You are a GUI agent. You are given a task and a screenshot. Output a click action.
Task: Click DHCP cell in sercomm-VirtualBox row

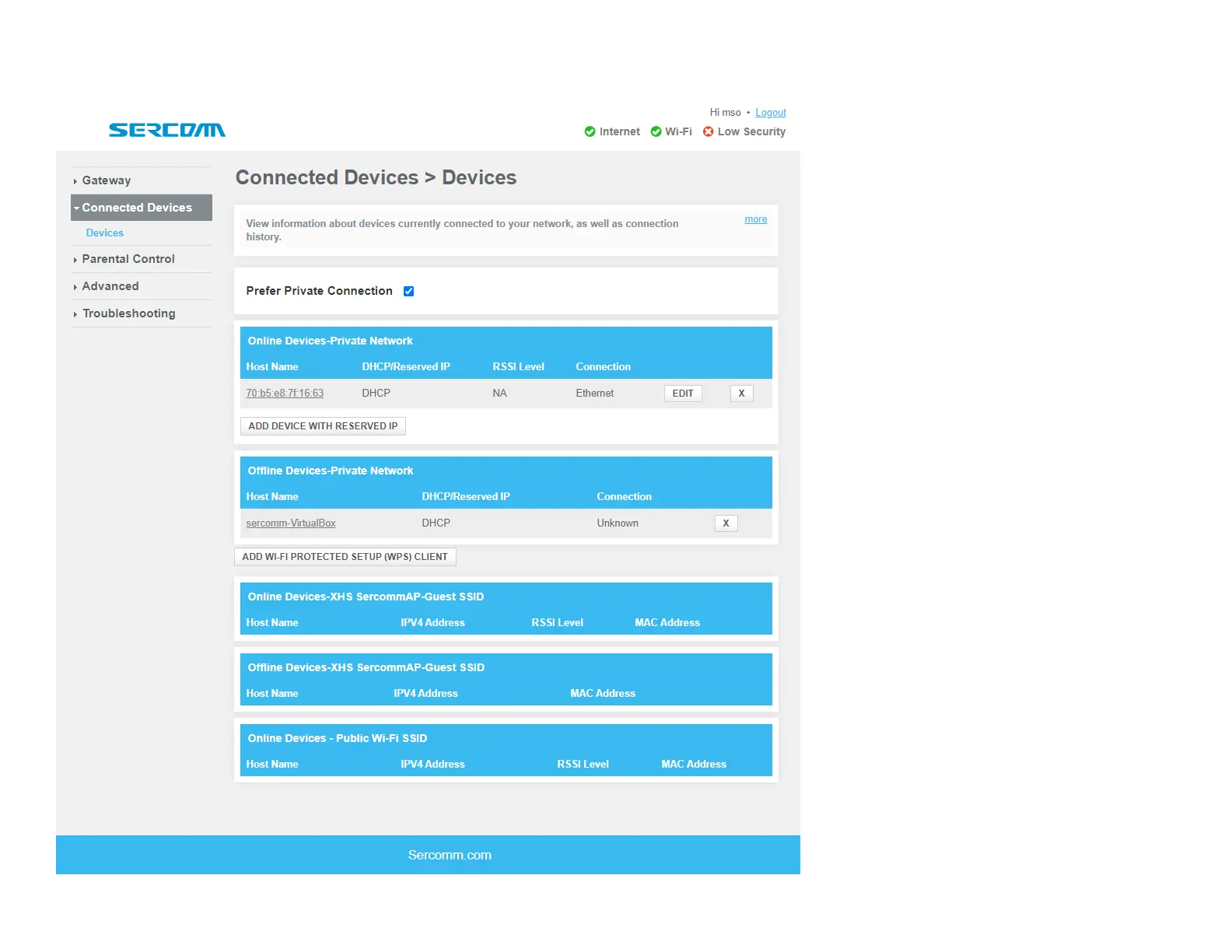coord(436,523)
